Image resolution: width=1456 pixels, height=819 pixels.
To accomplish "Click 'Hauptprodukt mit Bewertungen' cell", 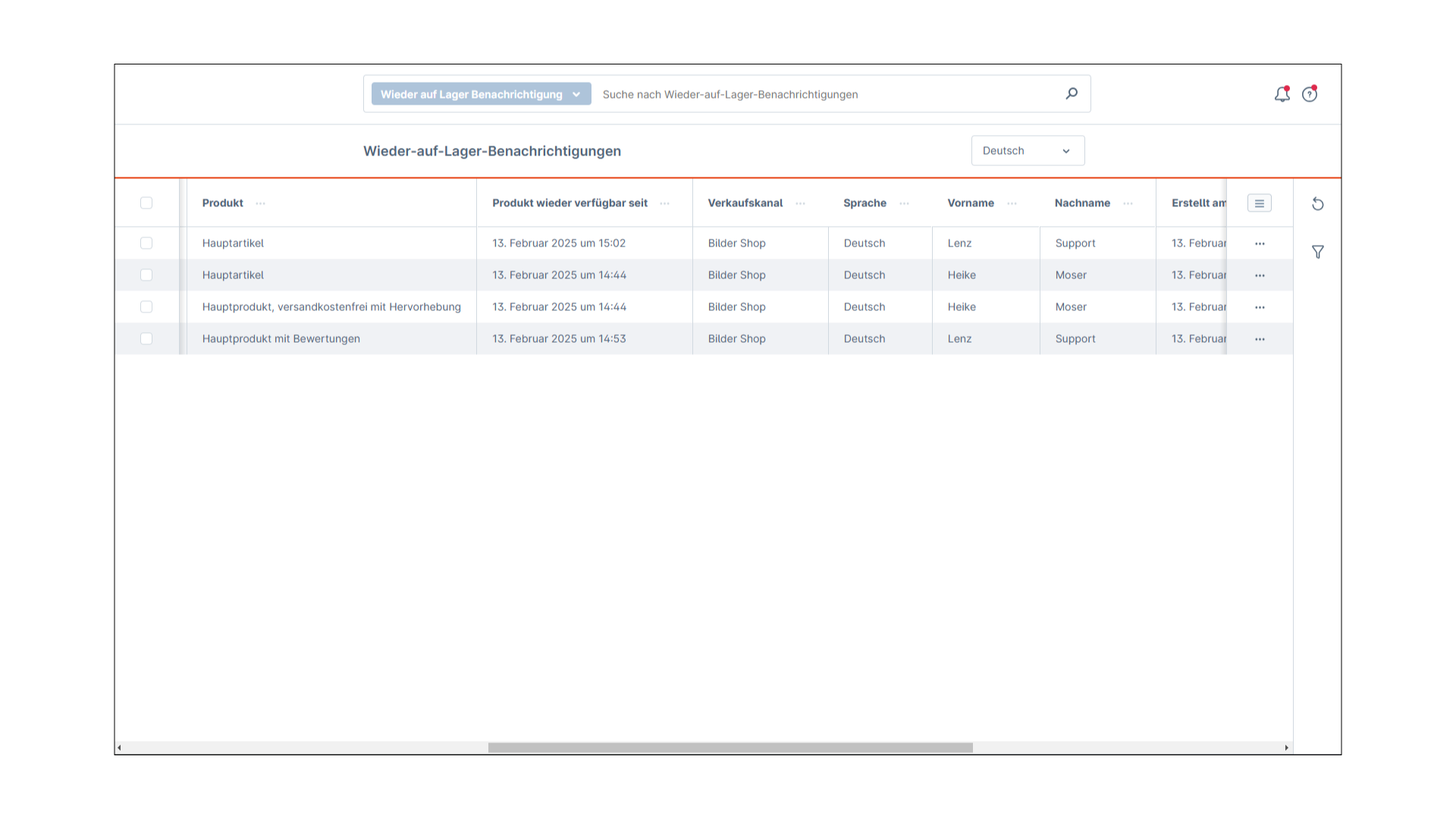I will pos(281,338).
